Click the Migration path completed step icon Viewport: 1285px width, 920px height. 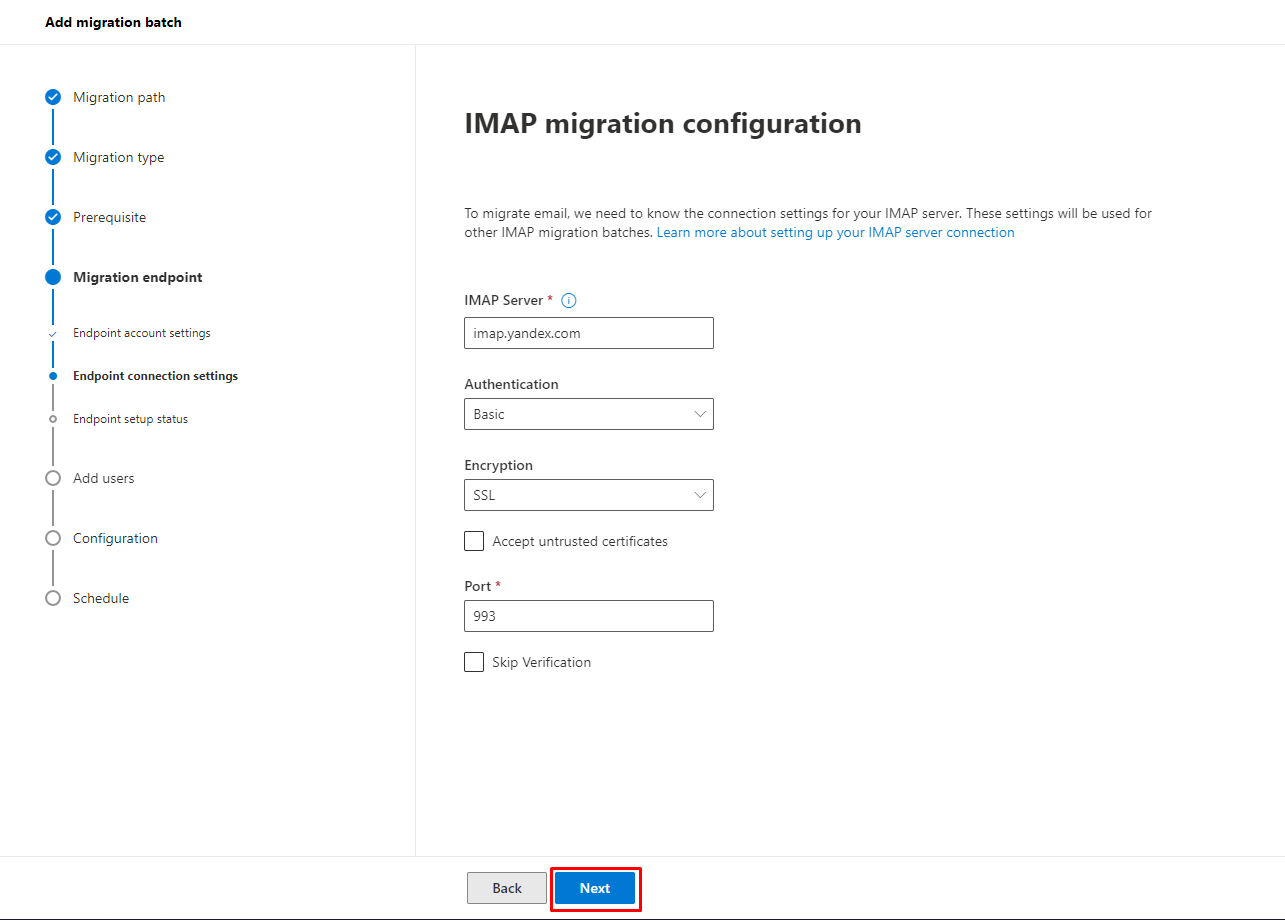click(x=53, y=97)
